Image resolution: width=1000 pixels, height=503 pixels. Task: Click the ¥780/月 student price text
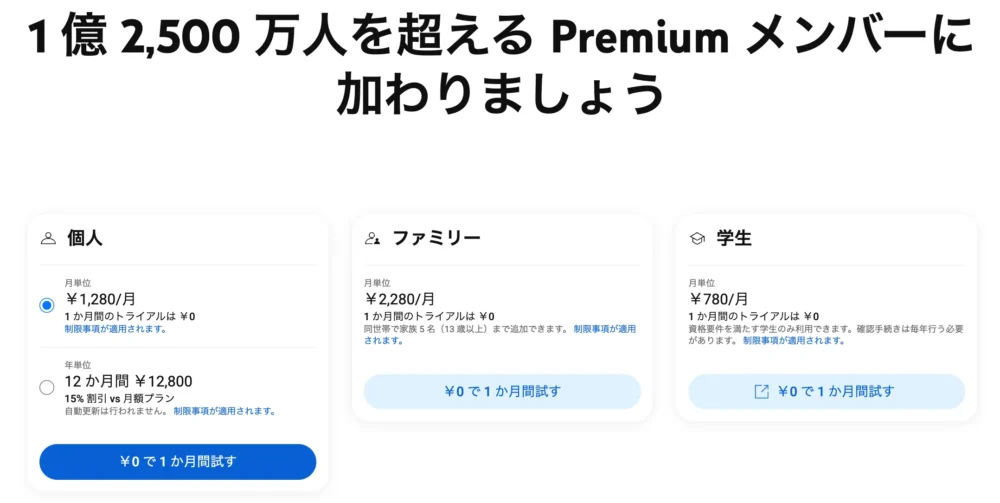[x=718, y=298]
